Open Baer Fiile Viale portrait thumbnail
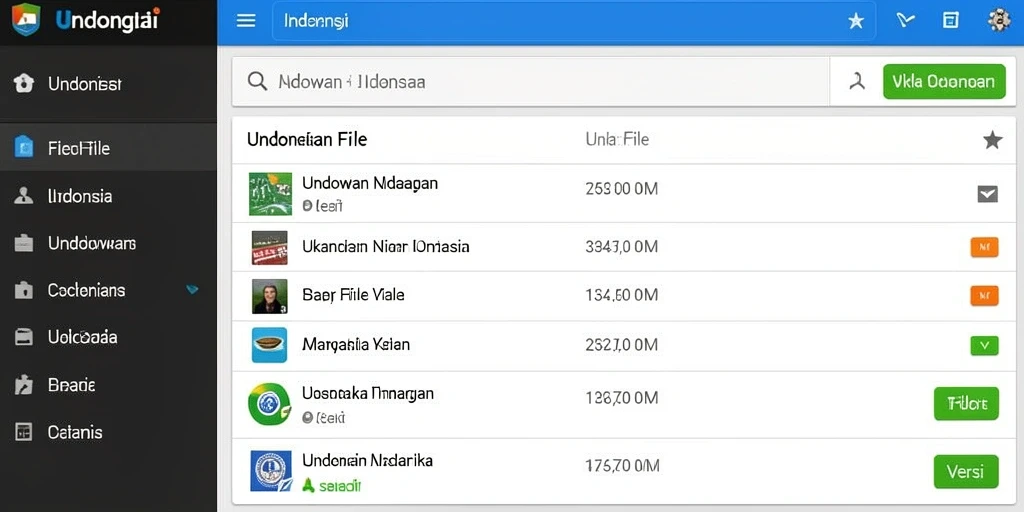Image resolution: width=1024 pixels, height=512 pixels. click(270, 296)
